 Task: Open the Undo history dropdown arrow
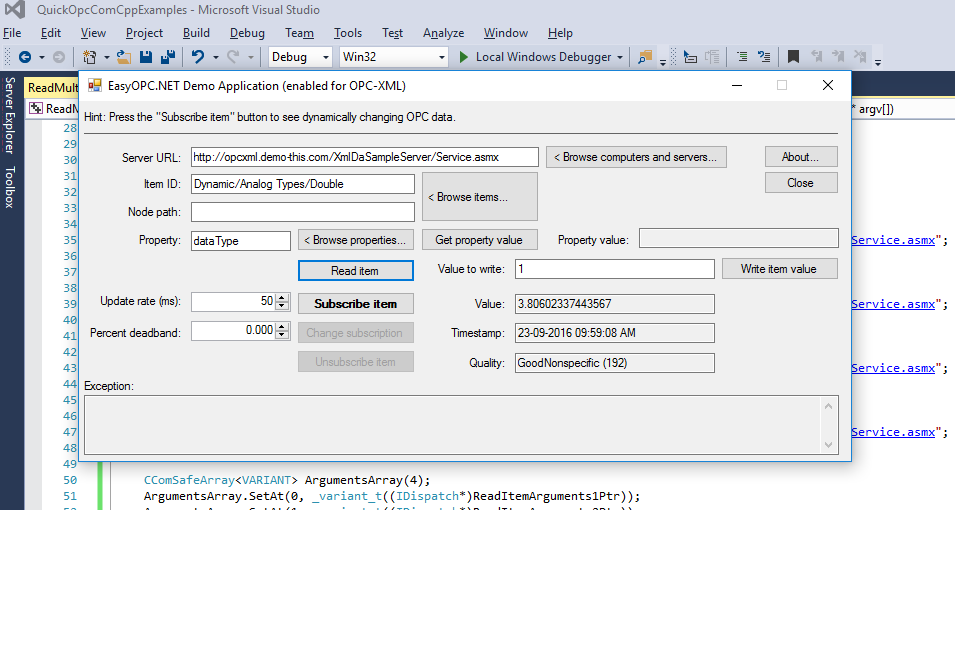click(216, 58)
